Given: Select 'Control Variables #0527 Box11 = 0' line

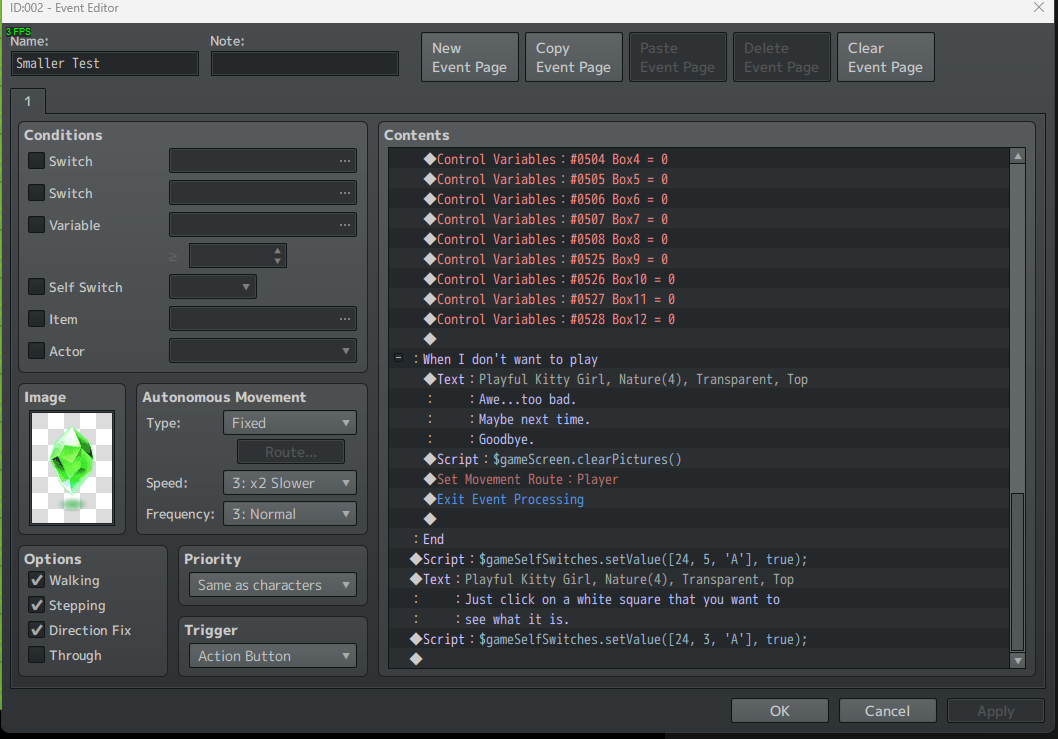Looking at the screenshot, I should [x=699, y=299].
